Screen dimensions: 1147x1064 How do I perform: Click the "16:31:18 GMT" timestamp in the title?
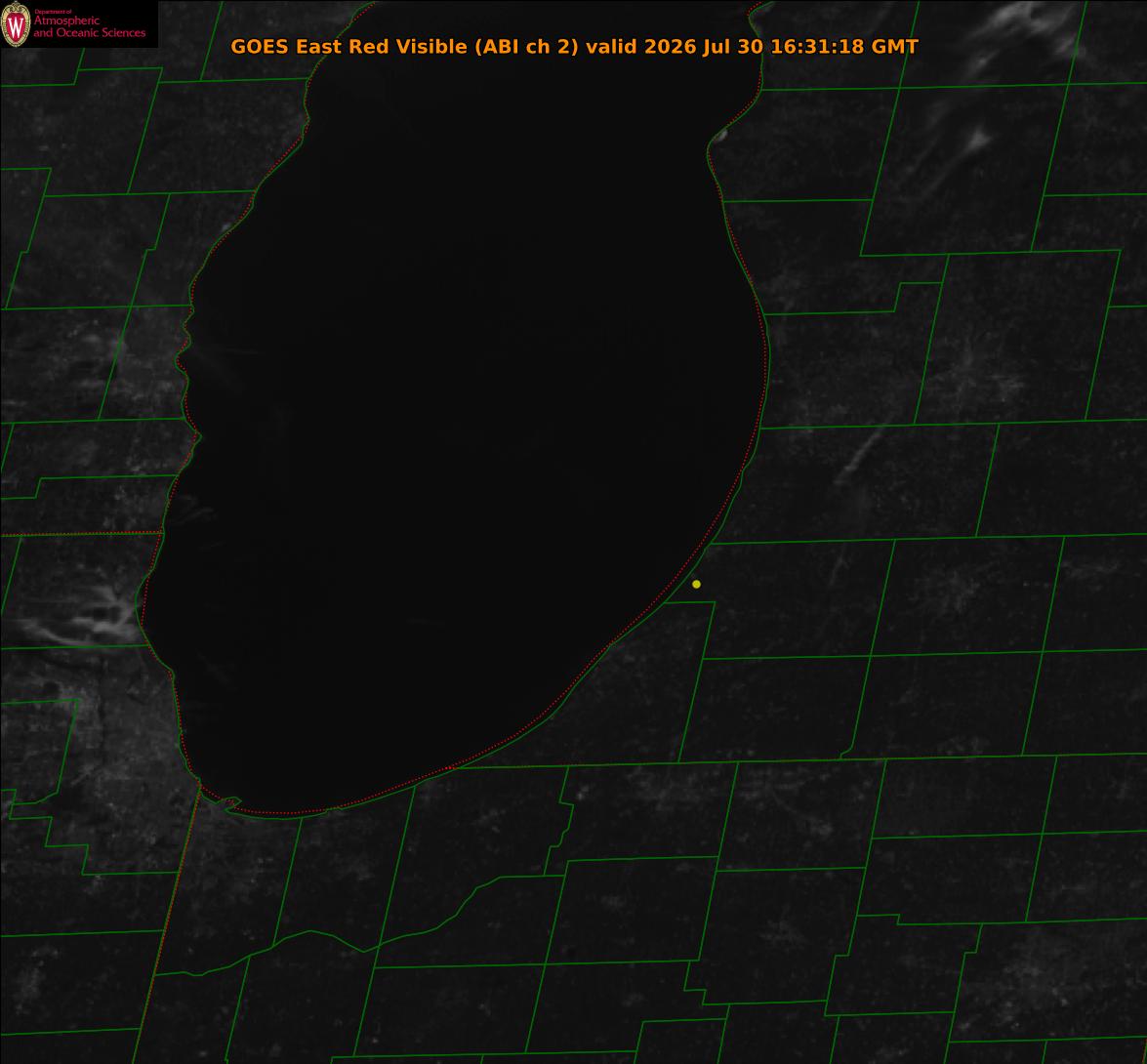pyautogui.click(x=845, y=46)
